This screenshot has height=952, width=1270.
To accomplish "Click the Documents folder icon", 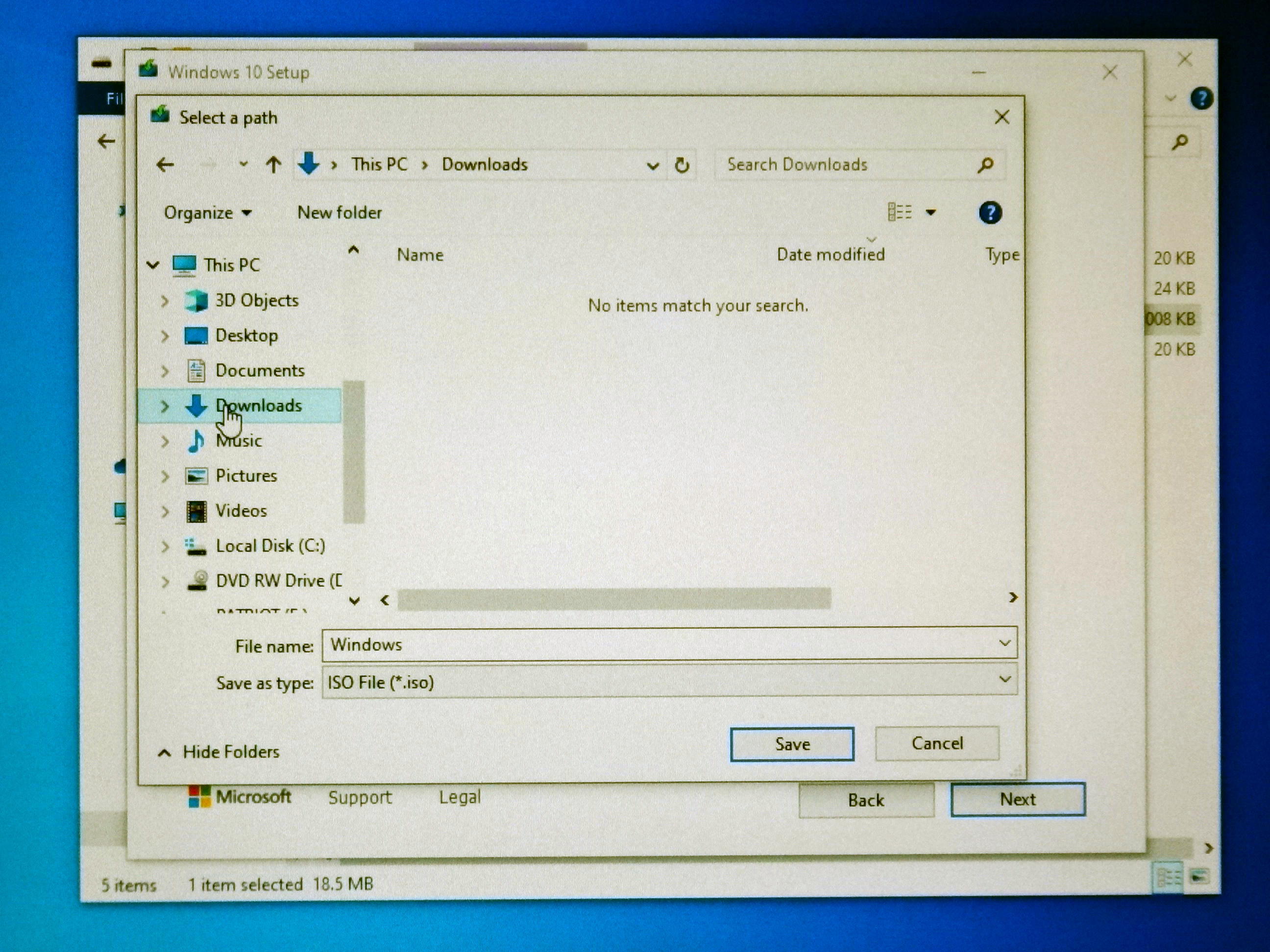I will click(x=196, y=371).
